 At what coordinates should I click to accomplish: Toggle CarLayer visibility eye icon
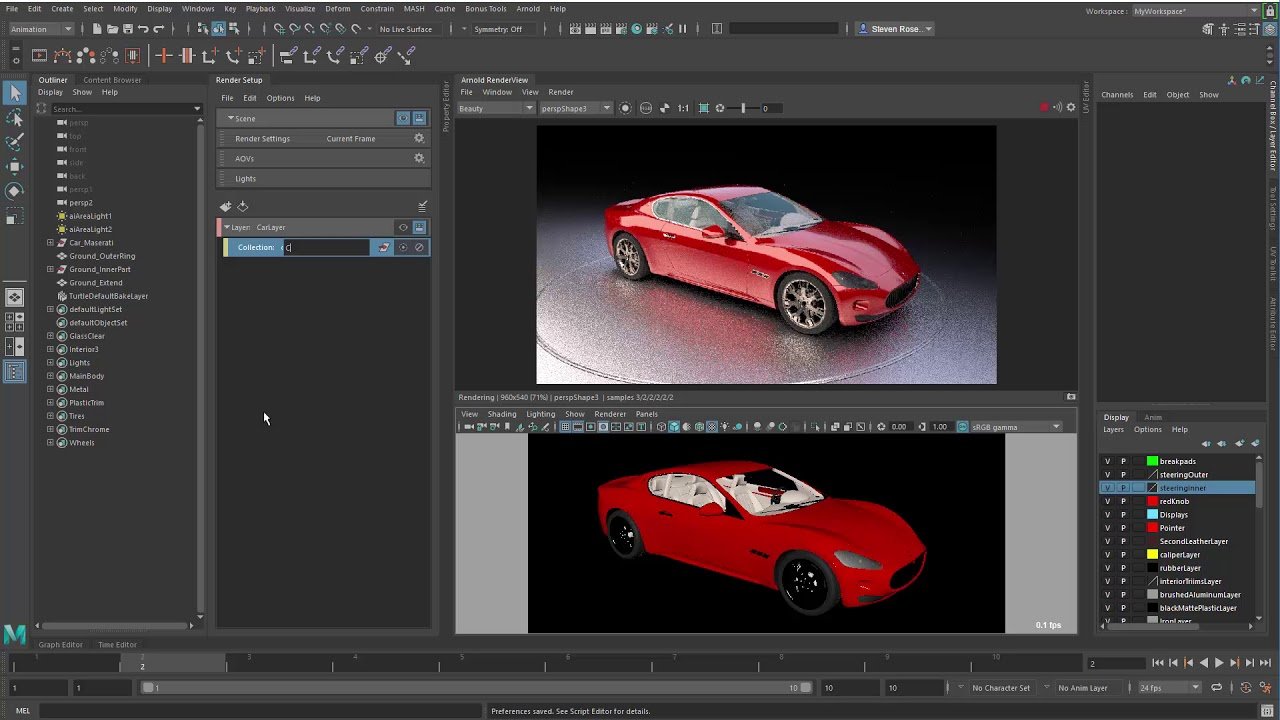(403, 227)
